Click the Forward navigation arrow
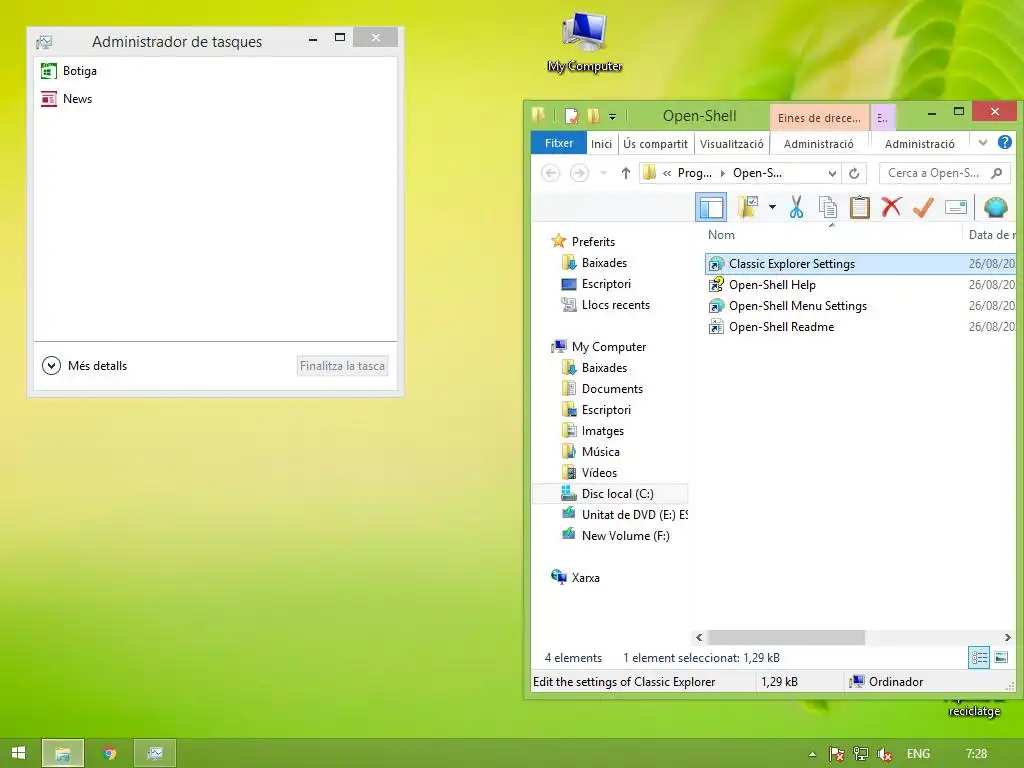Image resolution: width=1024 pixels, height=768 pixels. coord(579,173)
